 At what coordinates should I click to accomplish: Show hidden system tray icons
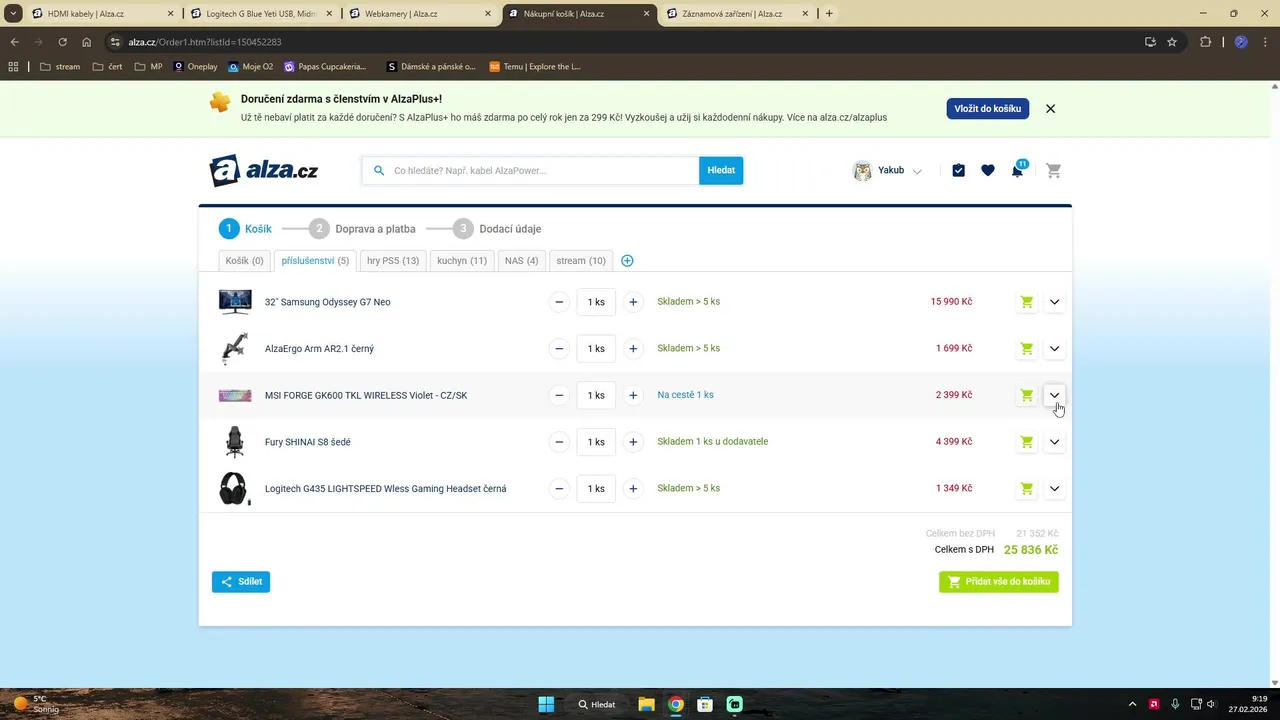click(x=1132, y=704)
